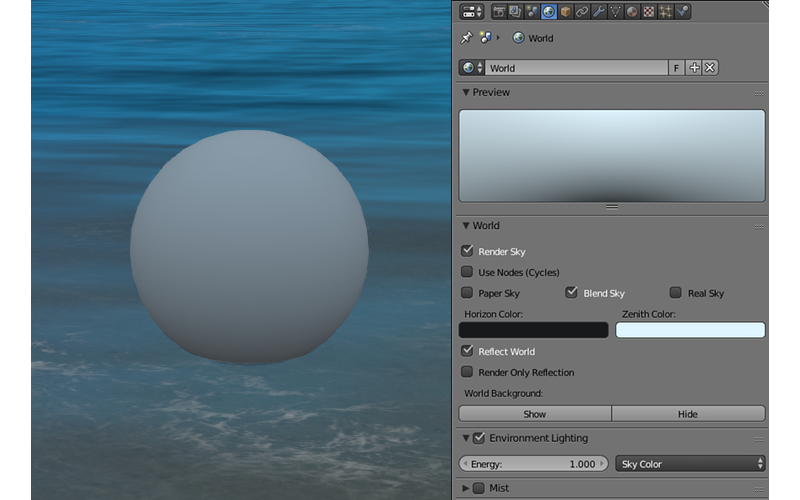The width and height of the screenshot is (800, 500).
Task: Grab the Mist panel drag grip
Action: [x=759, y=489]
